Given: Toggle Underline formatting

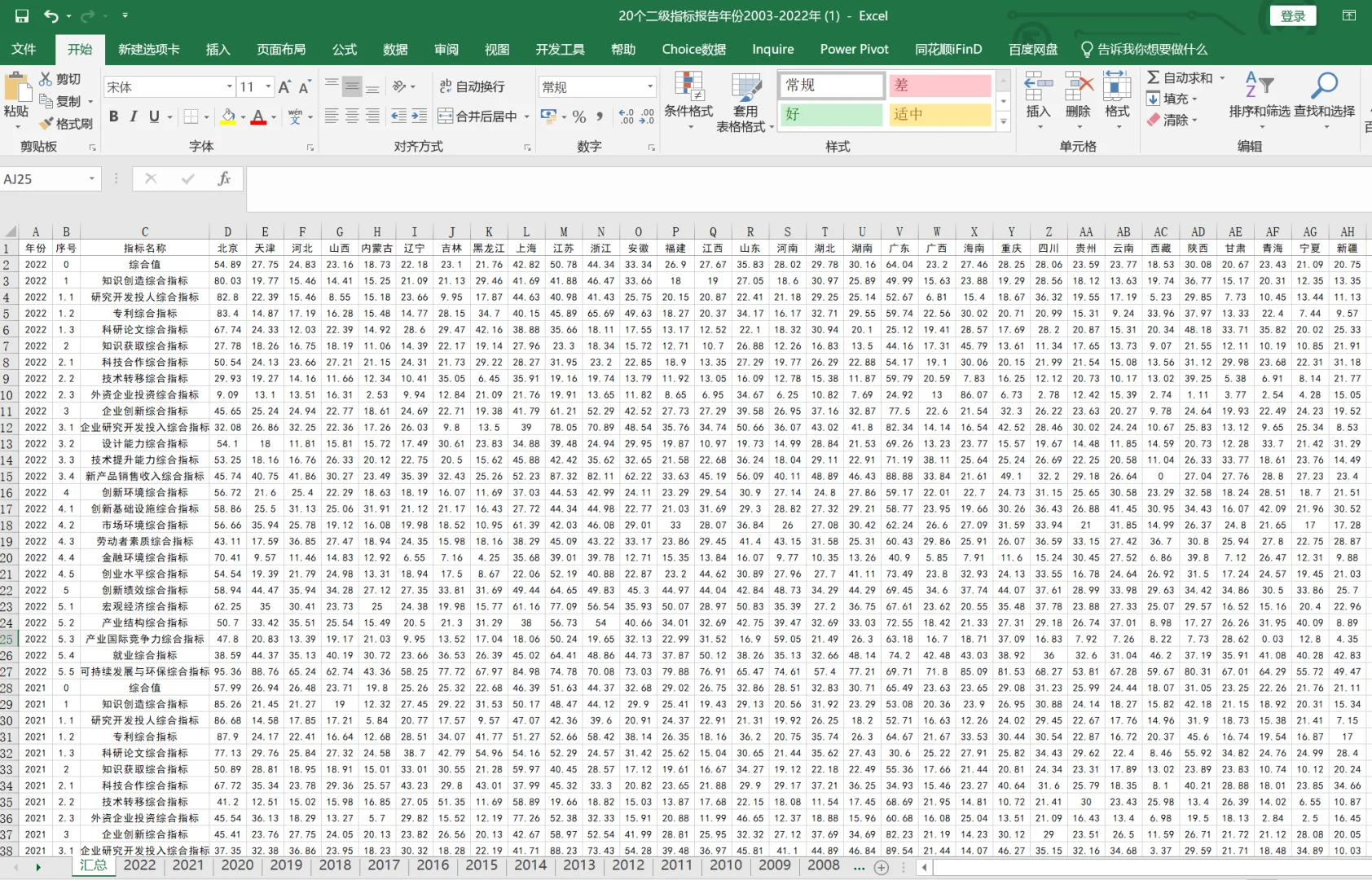Looking at the screenshot, I should pos(154,117).
